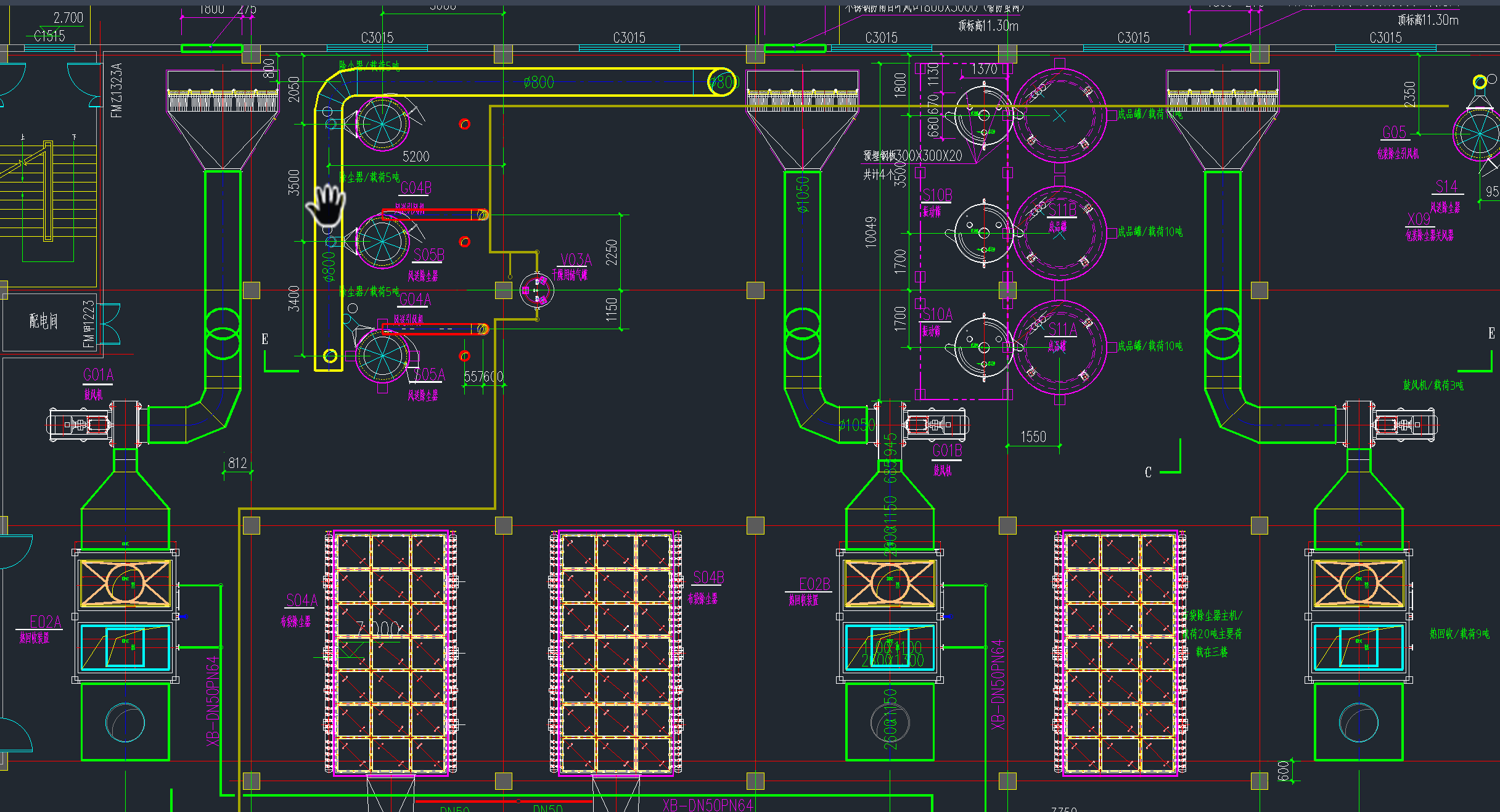Click the G04A equipment tag
Screen dimensions: 1500x812
pos(414,300)
